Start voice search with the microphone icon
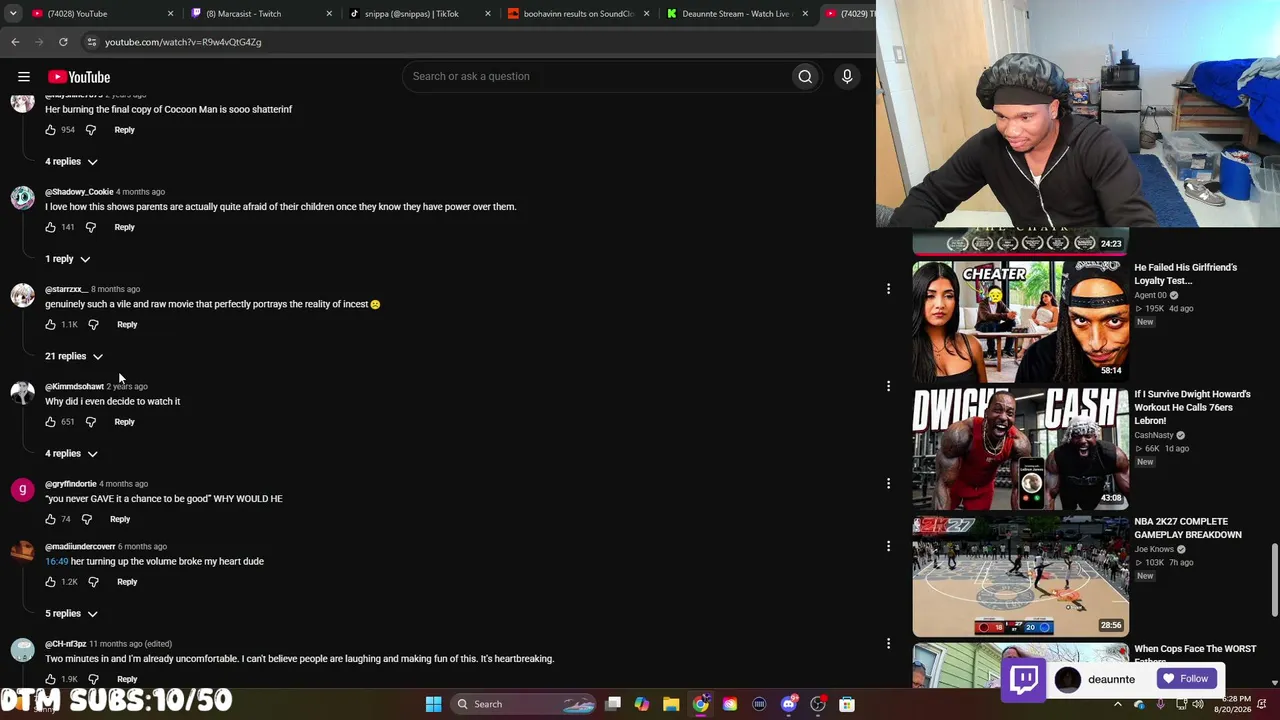This screenshot has width=1280, height=720. 847,76
